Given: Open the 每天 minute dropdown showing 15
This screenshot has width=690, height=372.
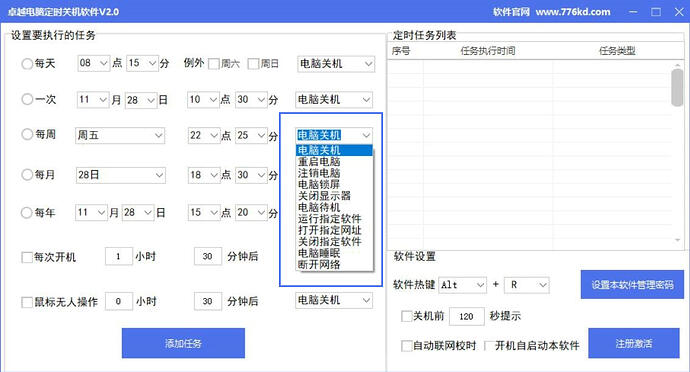Looking at the screenshot, I should (x=142, y=63).
